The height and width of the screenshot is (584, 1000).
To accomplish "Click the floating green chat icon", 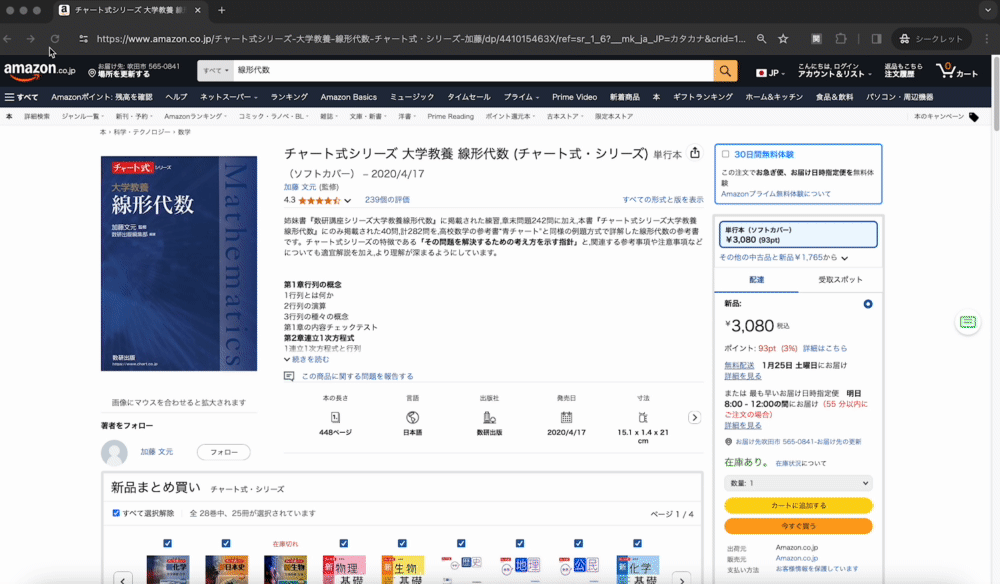I will coord(968,322).
